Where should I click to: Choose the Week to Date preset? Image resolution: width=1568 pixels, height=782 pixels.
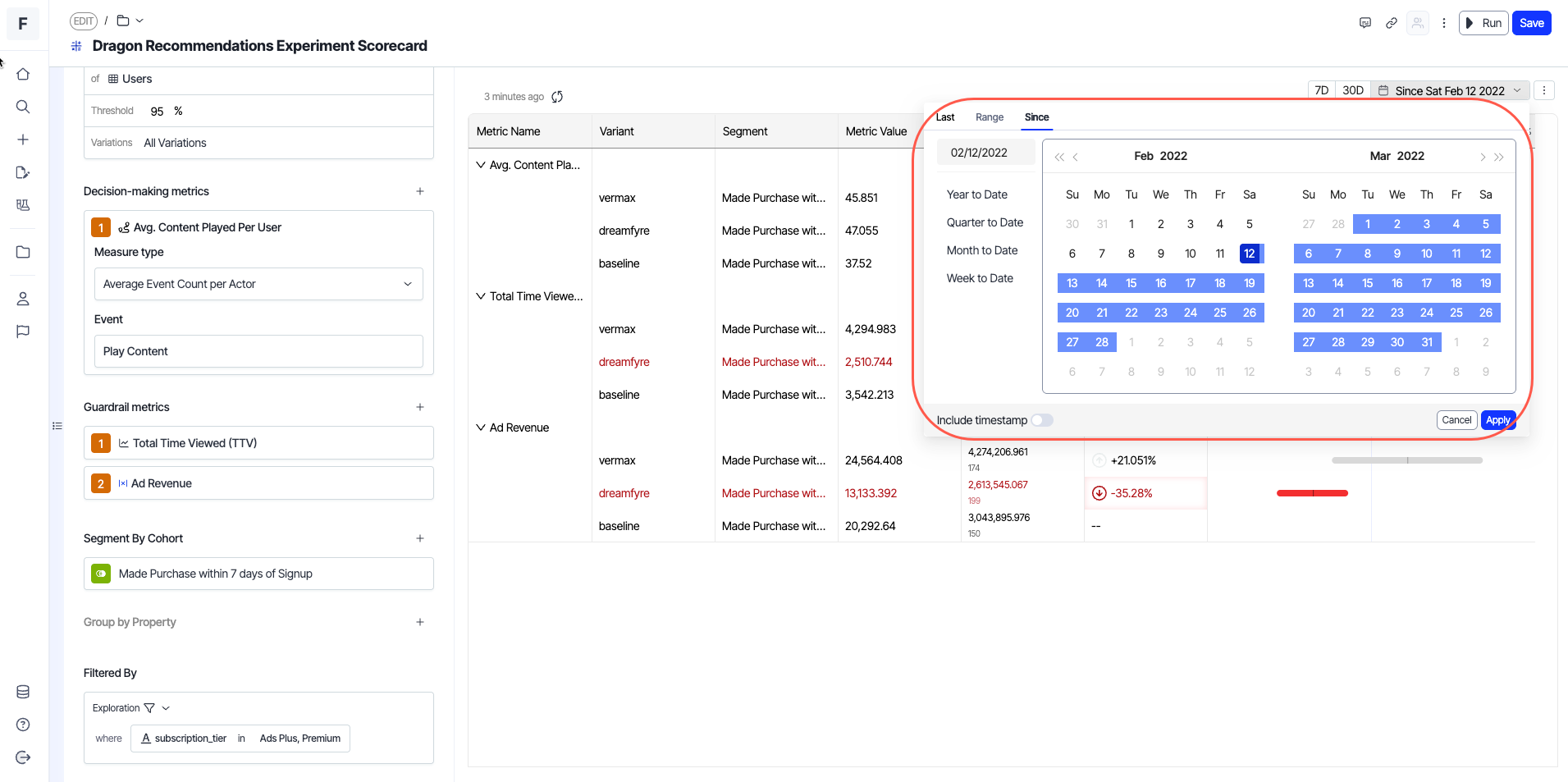(x=980, y=278)
